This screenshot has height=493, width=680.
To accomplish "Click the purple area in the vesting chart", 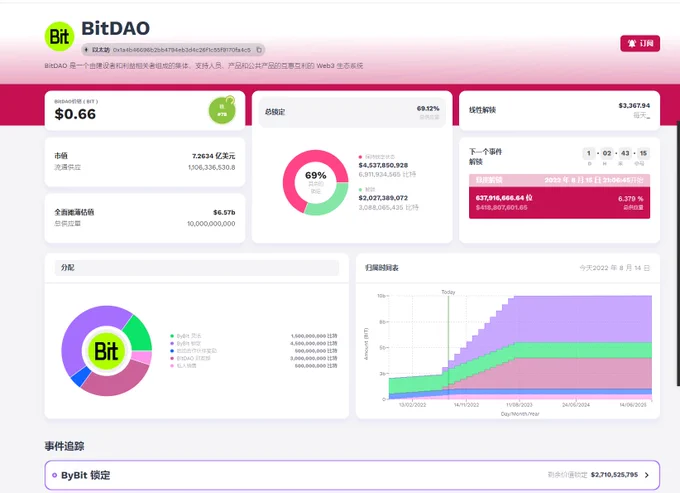I will 581,319.
